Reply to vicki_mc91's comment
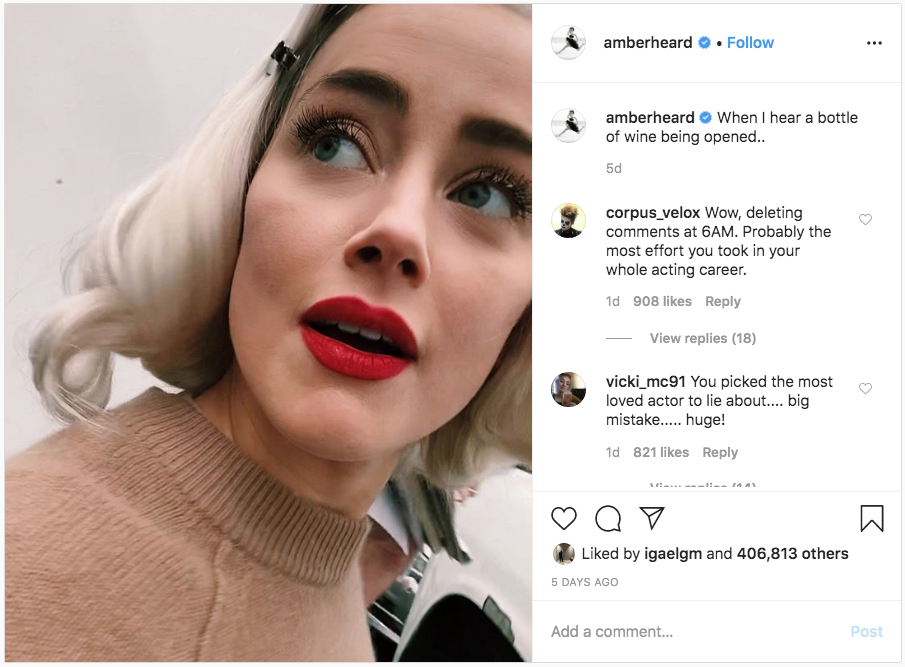This screenshot has height=667, width=905. [x=720, y=452]
